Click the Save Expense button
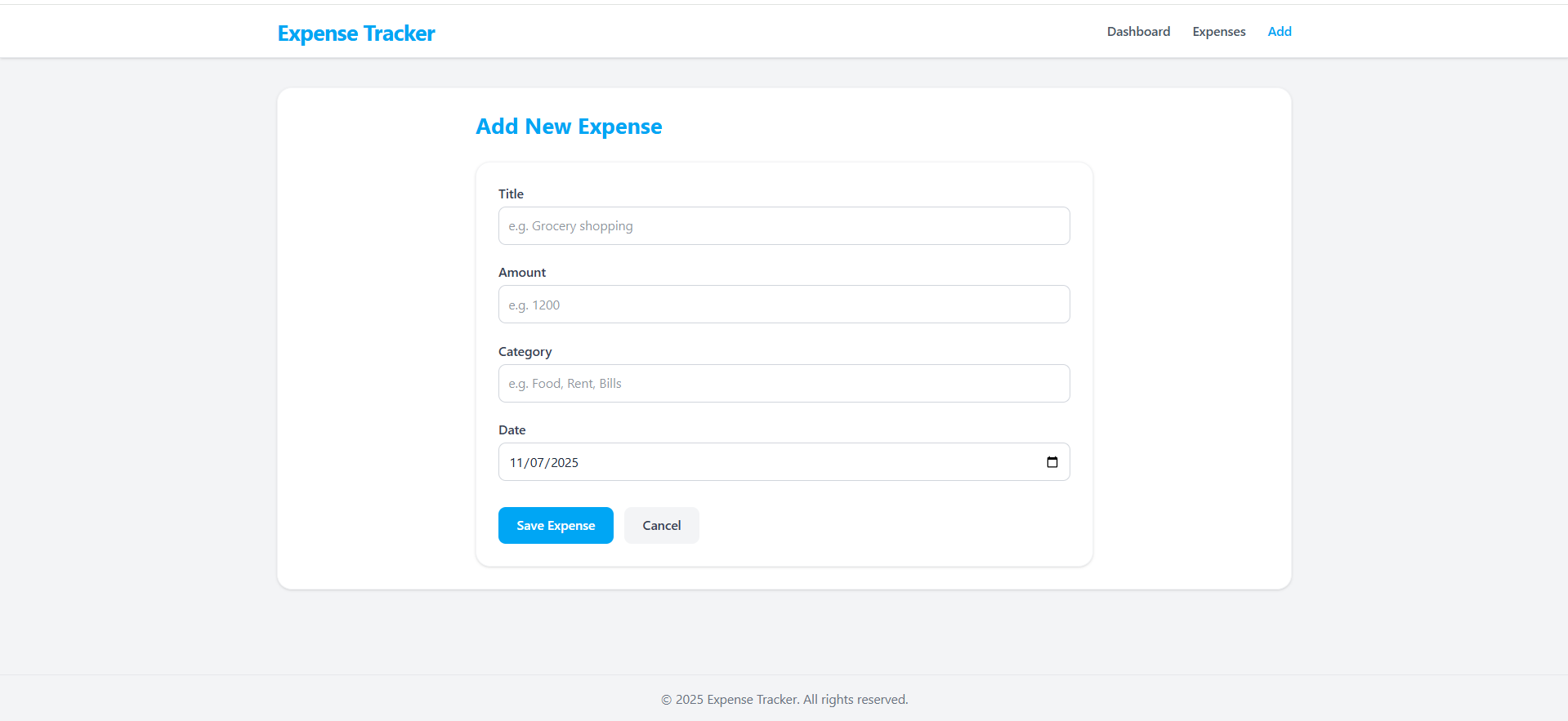Screen dimensions: 1568x721 [x=555, y=525]
